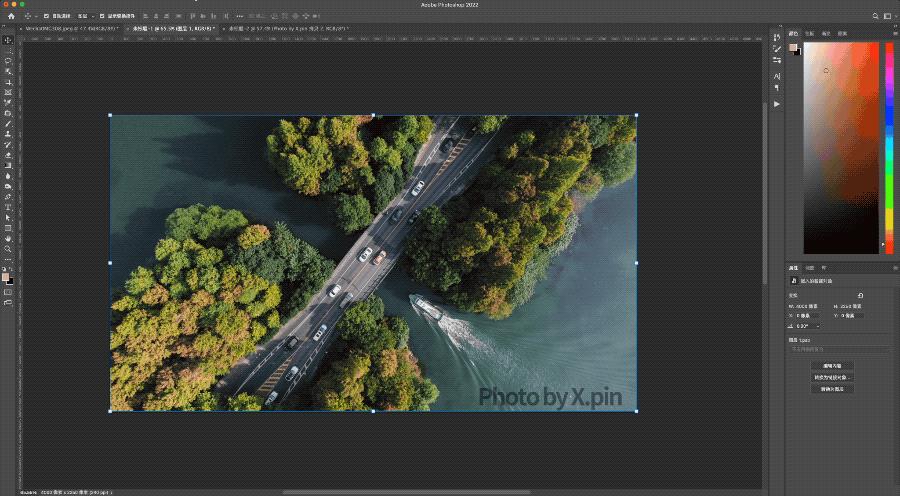Switch to the first document tab
The image size is (900, 496).
point(70,28)
